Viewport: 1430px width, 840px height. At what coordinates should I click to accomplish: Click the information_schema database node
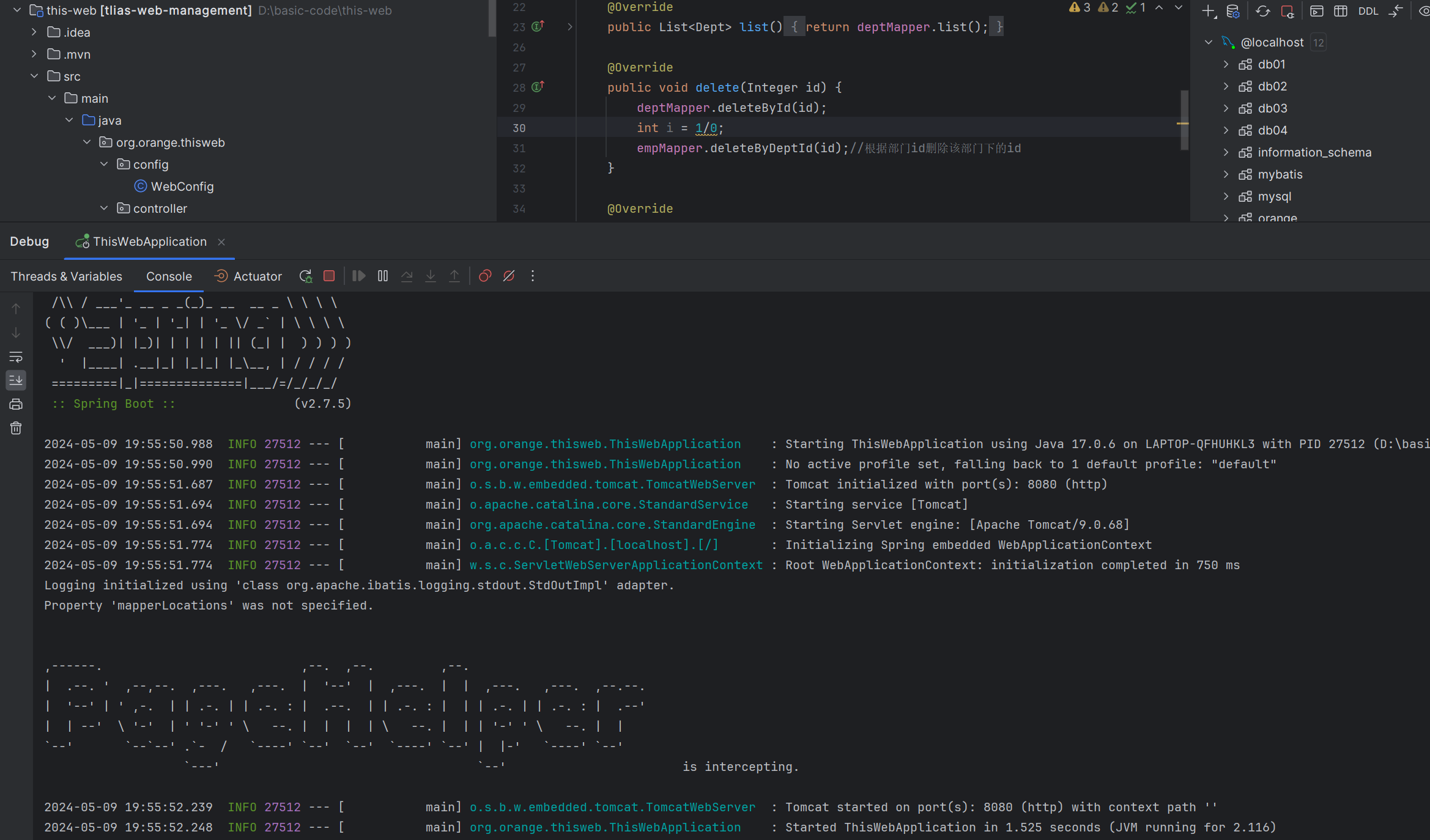(x=1315, y=152)
